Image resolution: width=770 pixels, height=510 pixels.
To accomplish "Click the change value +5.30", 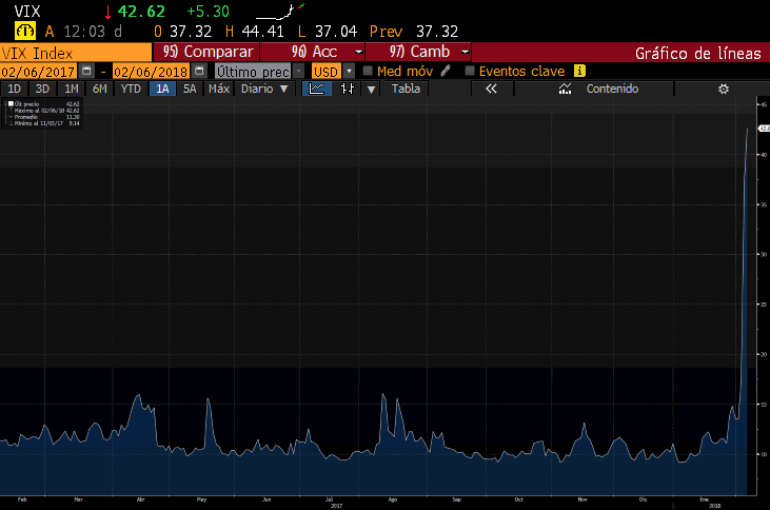I will click(208, 11).
